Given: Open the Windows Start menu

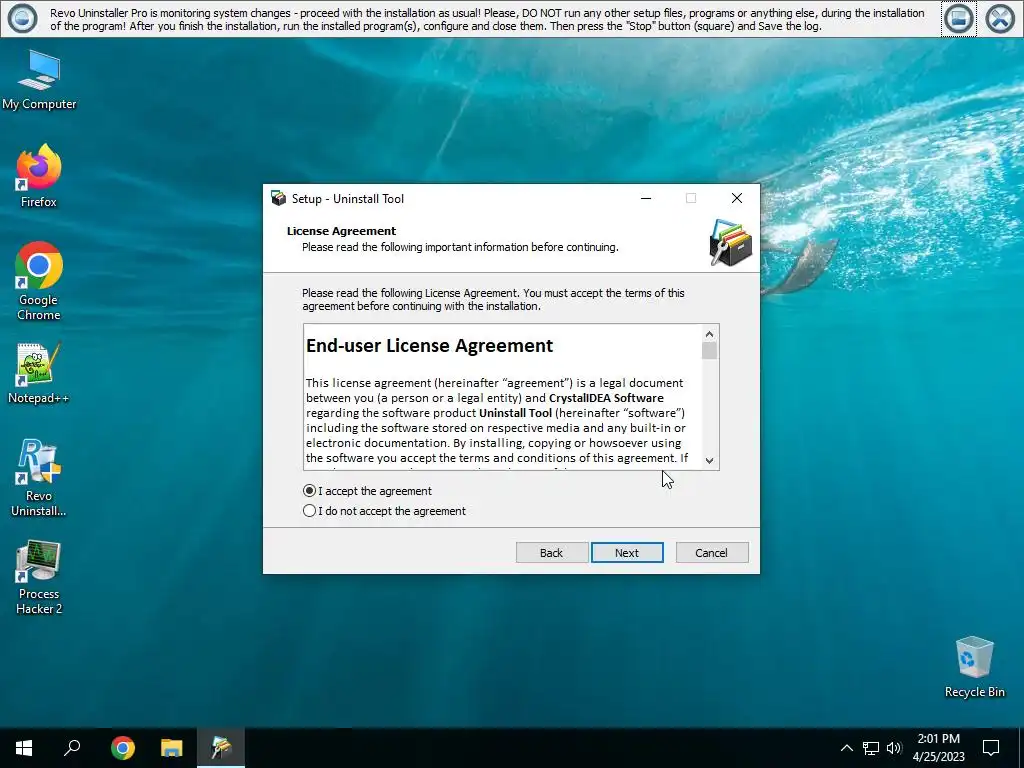Looking at the screenshot, I should click(24, 748).
